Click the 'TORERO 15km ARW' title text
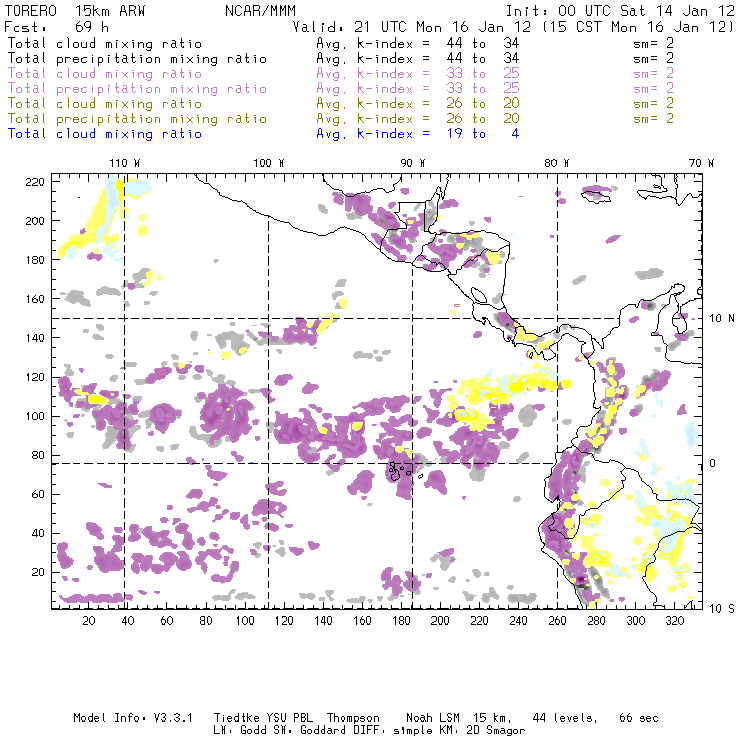 click(75, 11)
